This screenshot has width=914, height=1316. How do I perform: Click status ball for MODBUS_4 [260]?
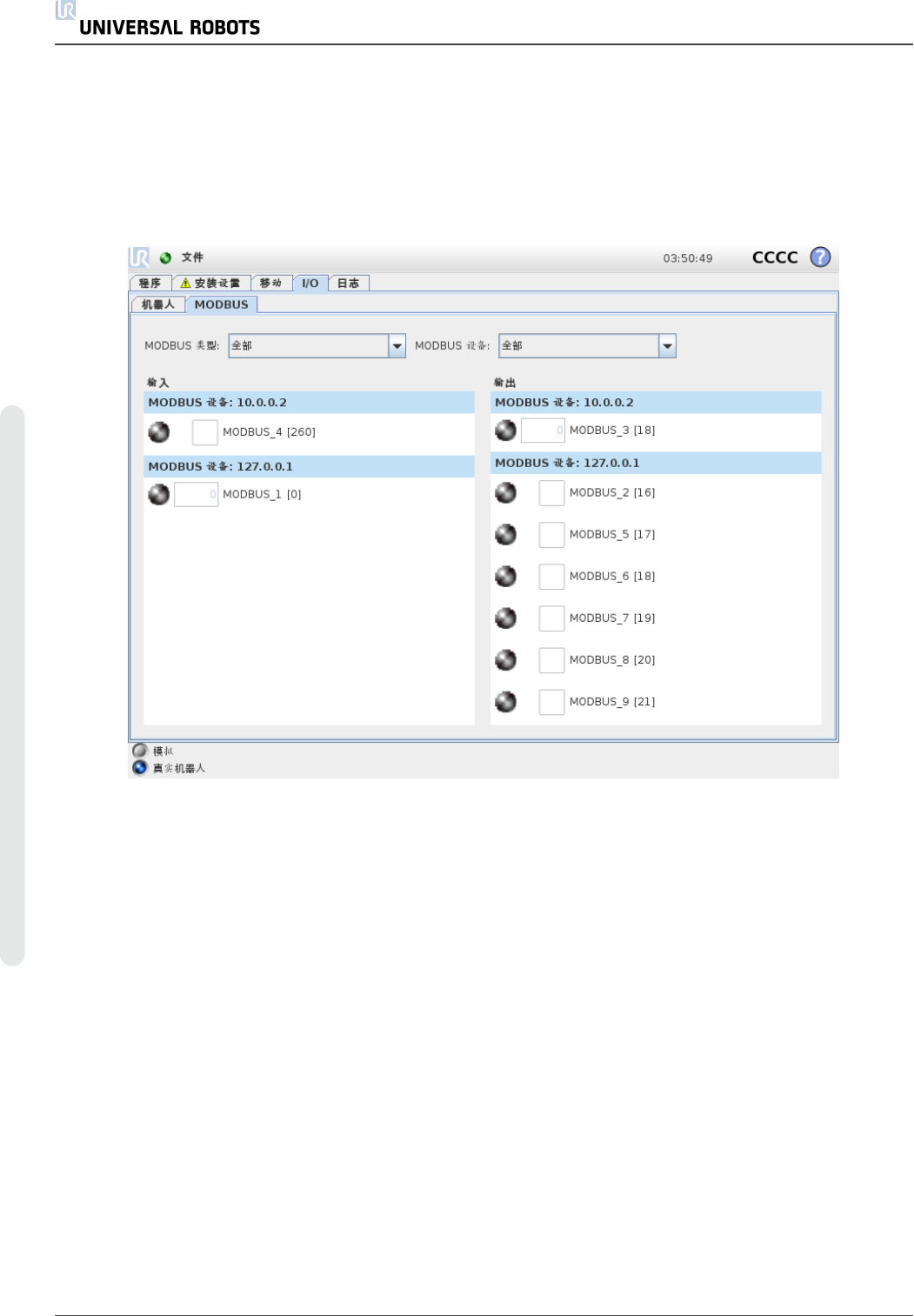tap(159, 431)
